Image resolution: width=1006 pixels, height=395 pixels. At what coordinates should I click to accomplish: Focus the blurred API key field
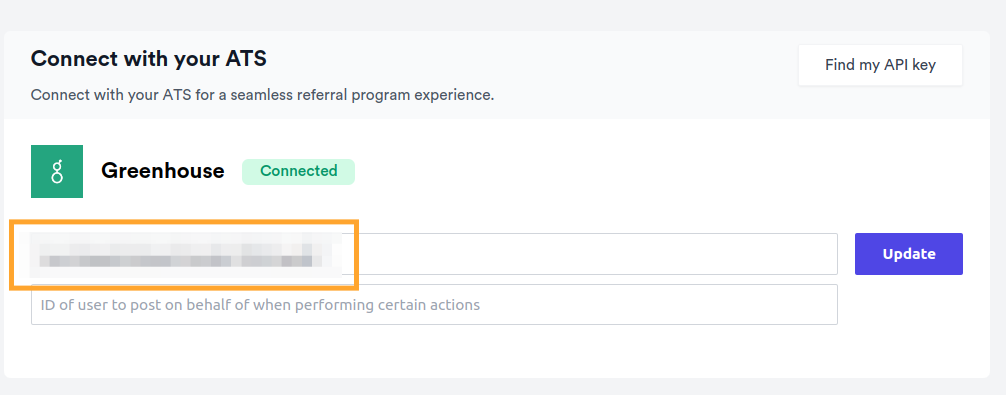point(434,254)
